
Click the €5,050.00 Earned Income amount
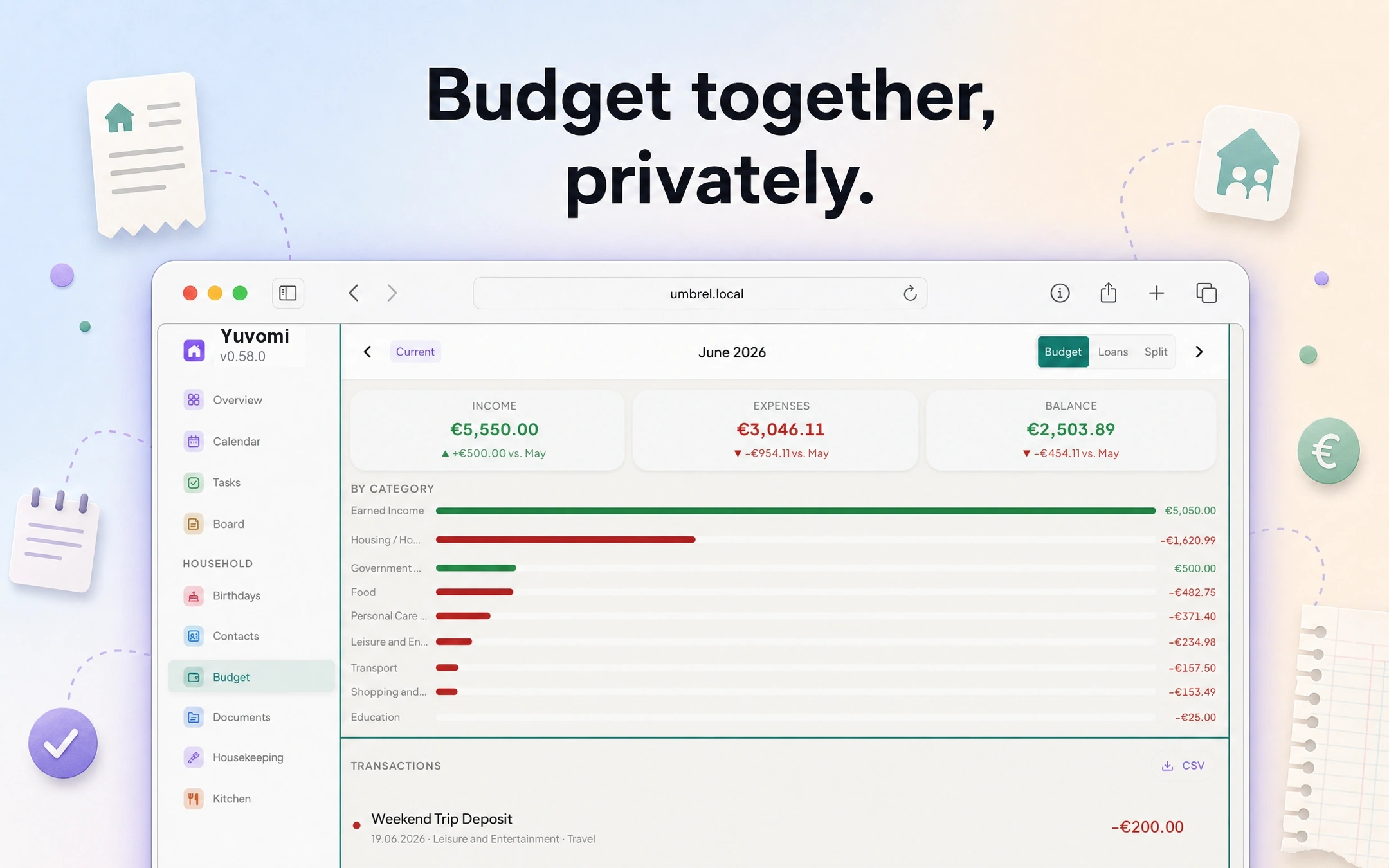[1190, 511]
